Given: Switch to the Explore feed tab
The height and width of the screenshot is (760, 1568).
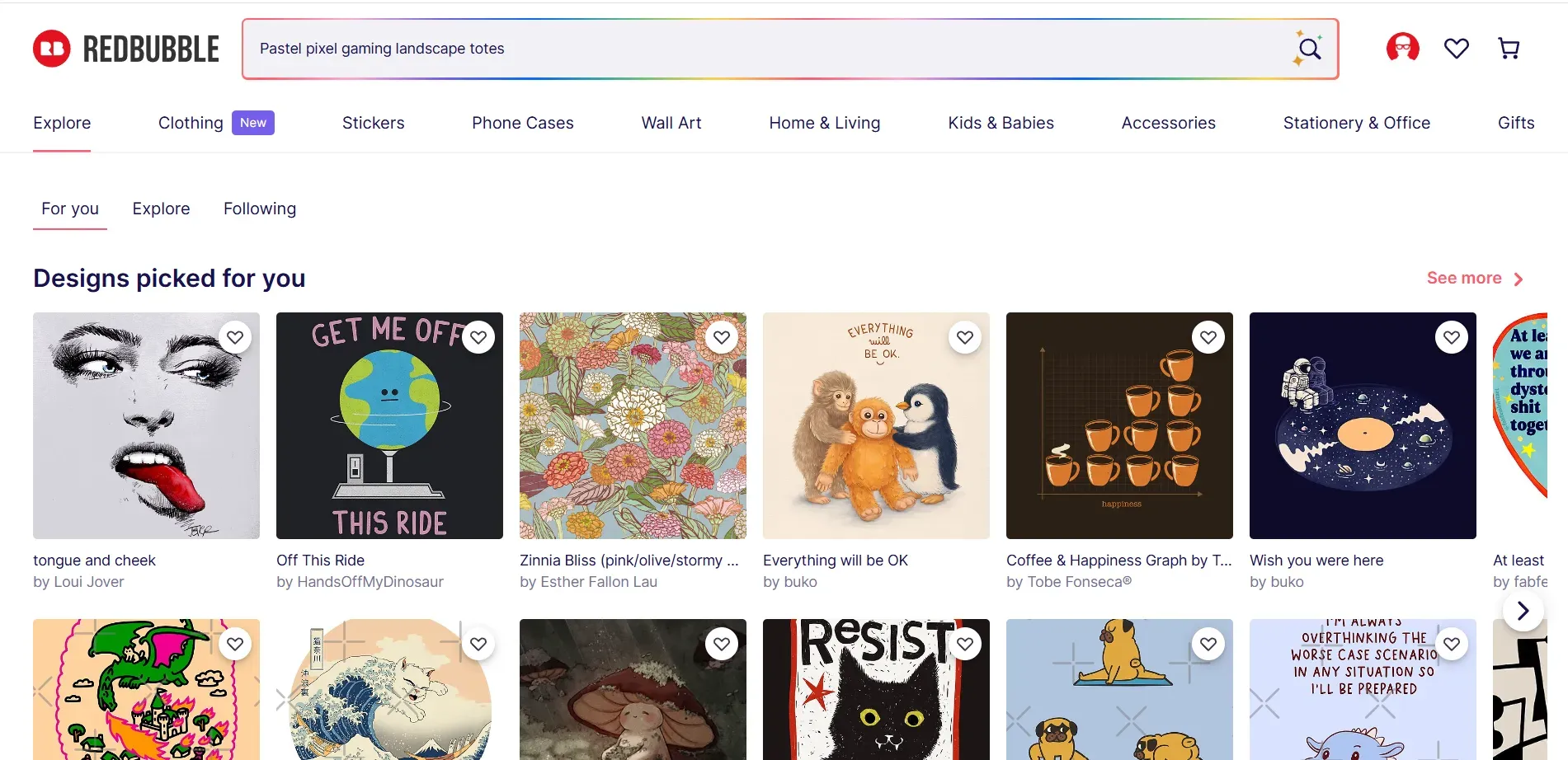Looking at the screenshot, I should 161,209.
